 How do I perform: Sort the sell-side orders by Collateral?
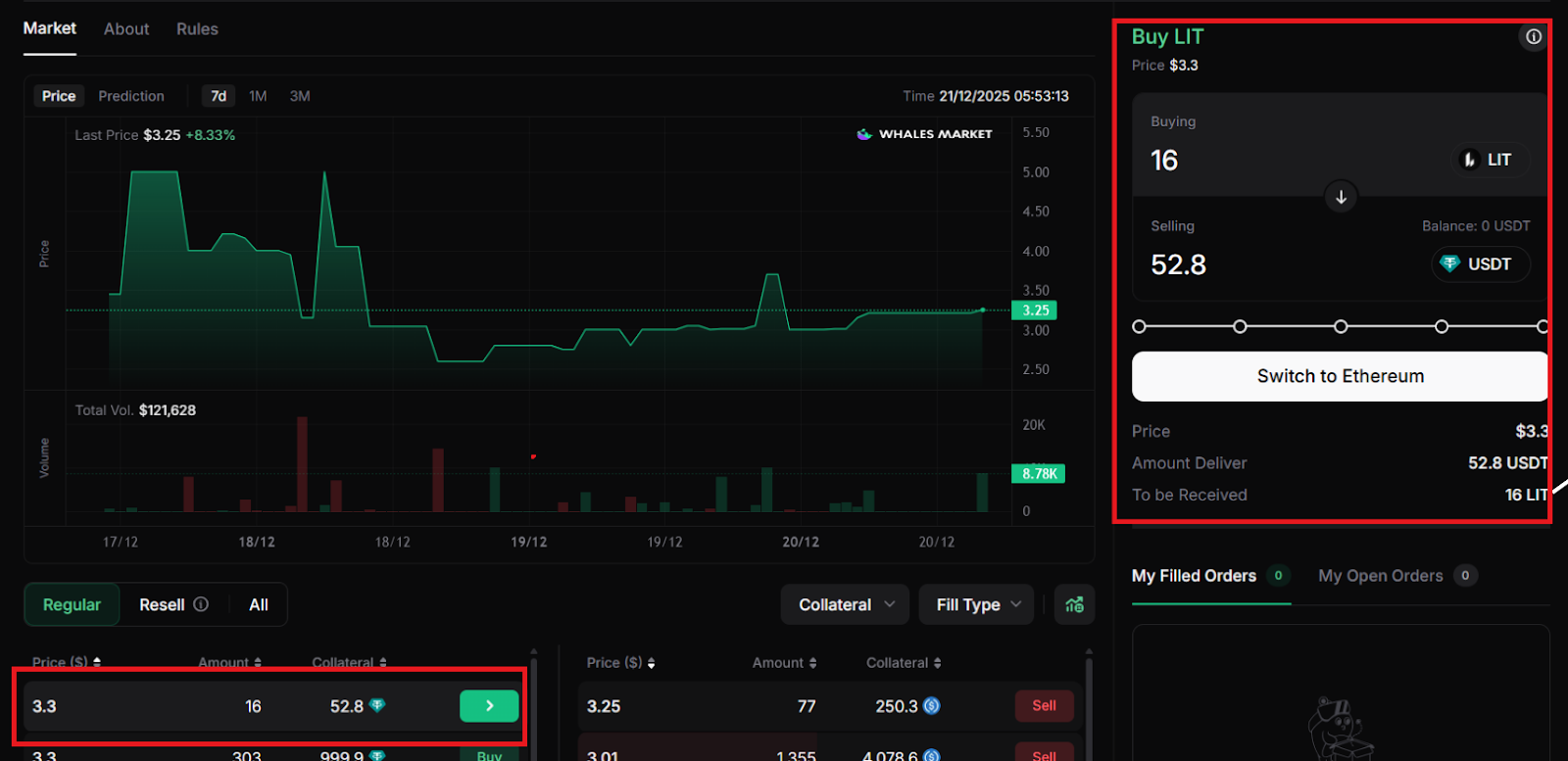(x=904, y=663)
